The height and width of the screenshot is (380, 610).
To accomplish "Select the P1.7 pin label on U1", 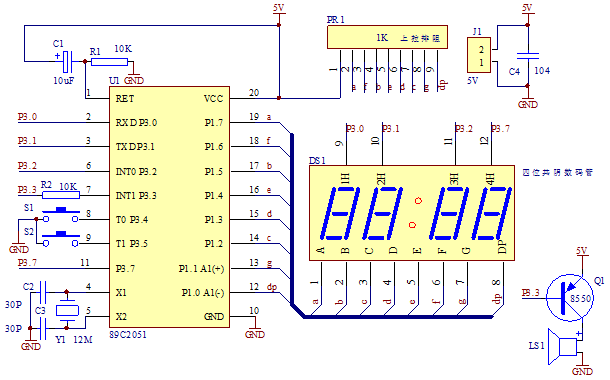I will tap(214, 123).
